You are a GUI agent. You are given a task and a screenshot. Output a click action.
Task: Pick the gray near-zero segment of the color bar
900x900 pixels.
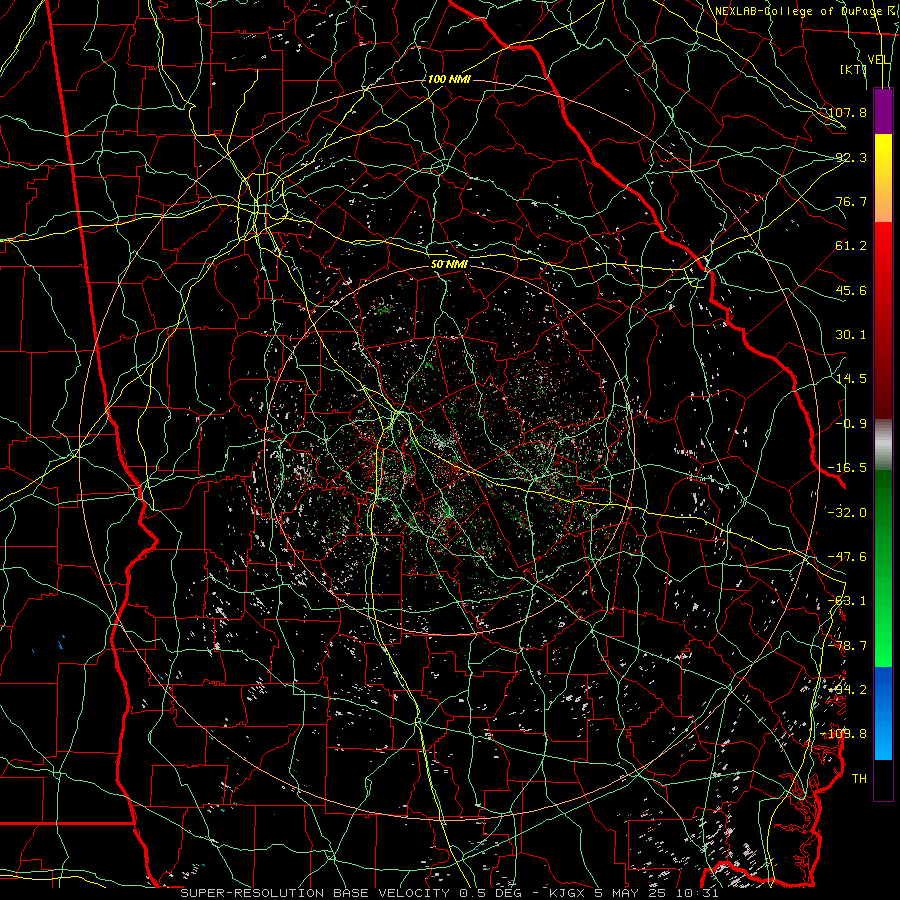pyautogui.click(x=883, y=445)
